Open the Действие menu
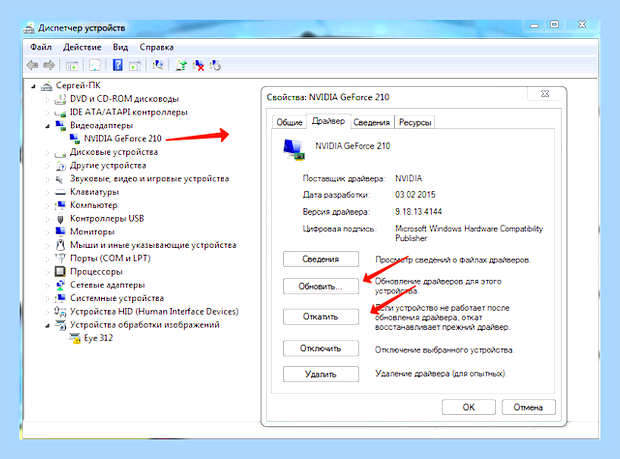The width and height of the screenshot is (620, 459). coord(82,47)
